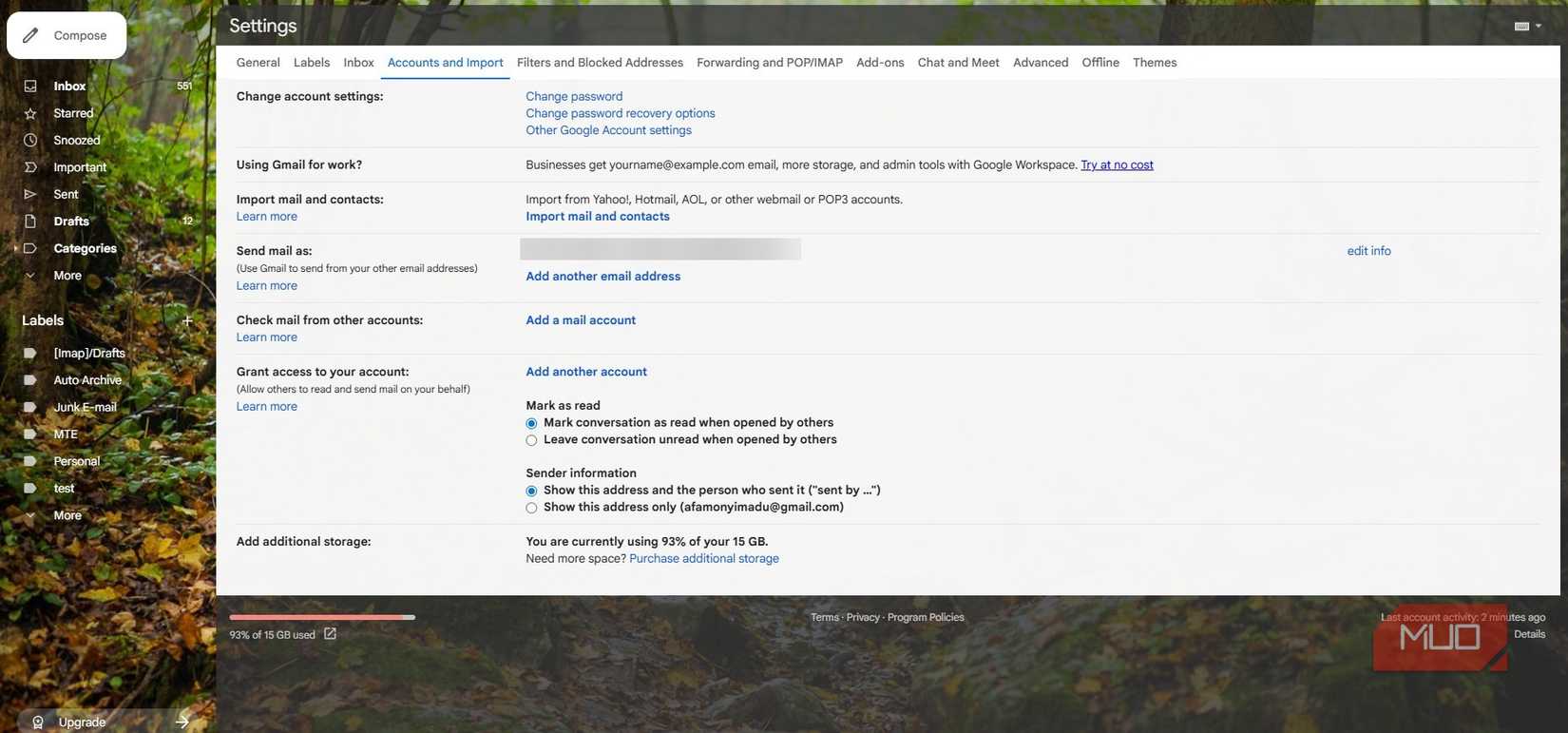Click the arrow beside Upgrade
1568x733 pixels.
click(x=182, y=722)
